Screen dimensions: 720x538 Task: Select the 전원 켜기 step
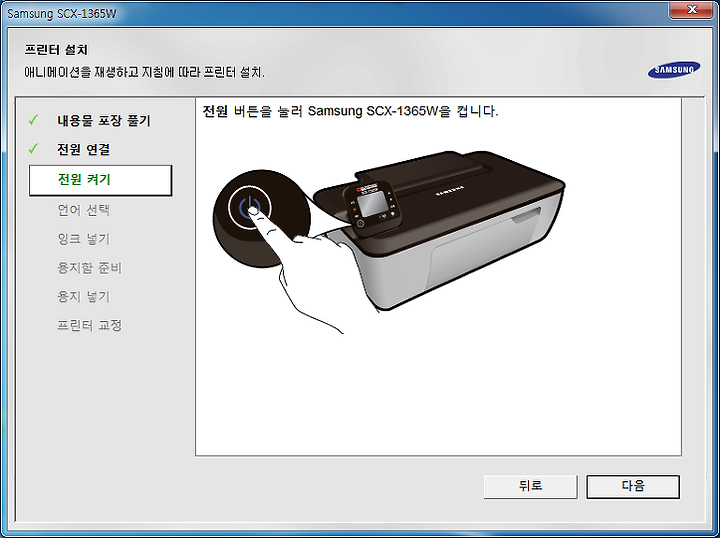click(x=101, y=180)
